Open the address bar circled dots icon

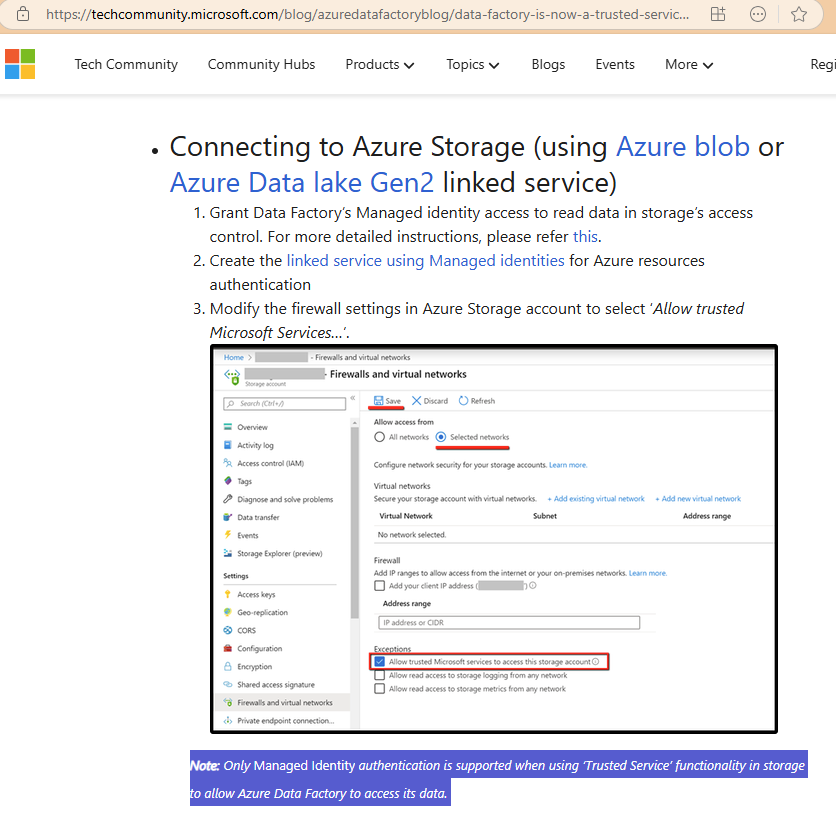(758, 14)
